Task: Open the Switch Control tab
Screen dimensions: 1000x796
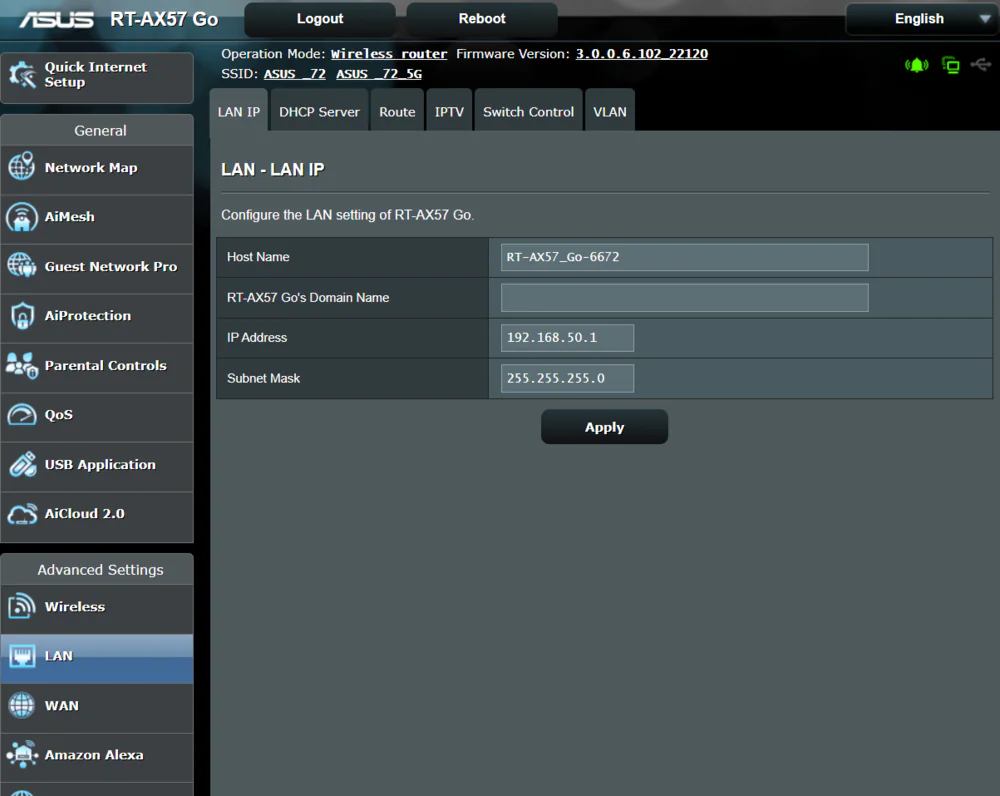Action: tap(528, 112)
